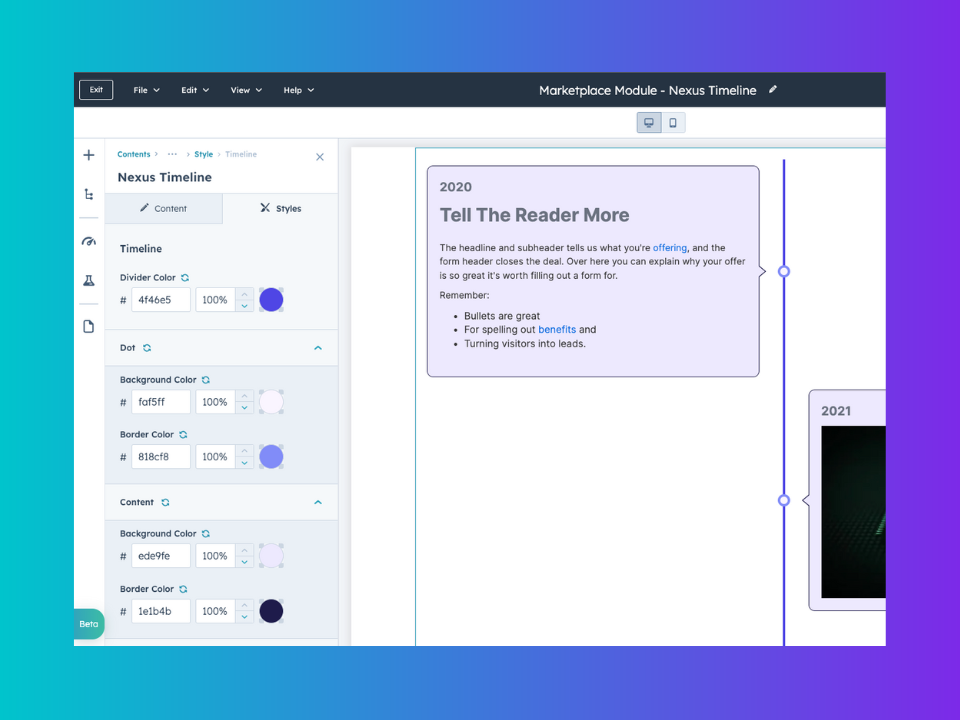Click the plus Add module icon in sidebar
Image resolution: width=960 pixels, height=720 pixels.
(x=89, y=155)
